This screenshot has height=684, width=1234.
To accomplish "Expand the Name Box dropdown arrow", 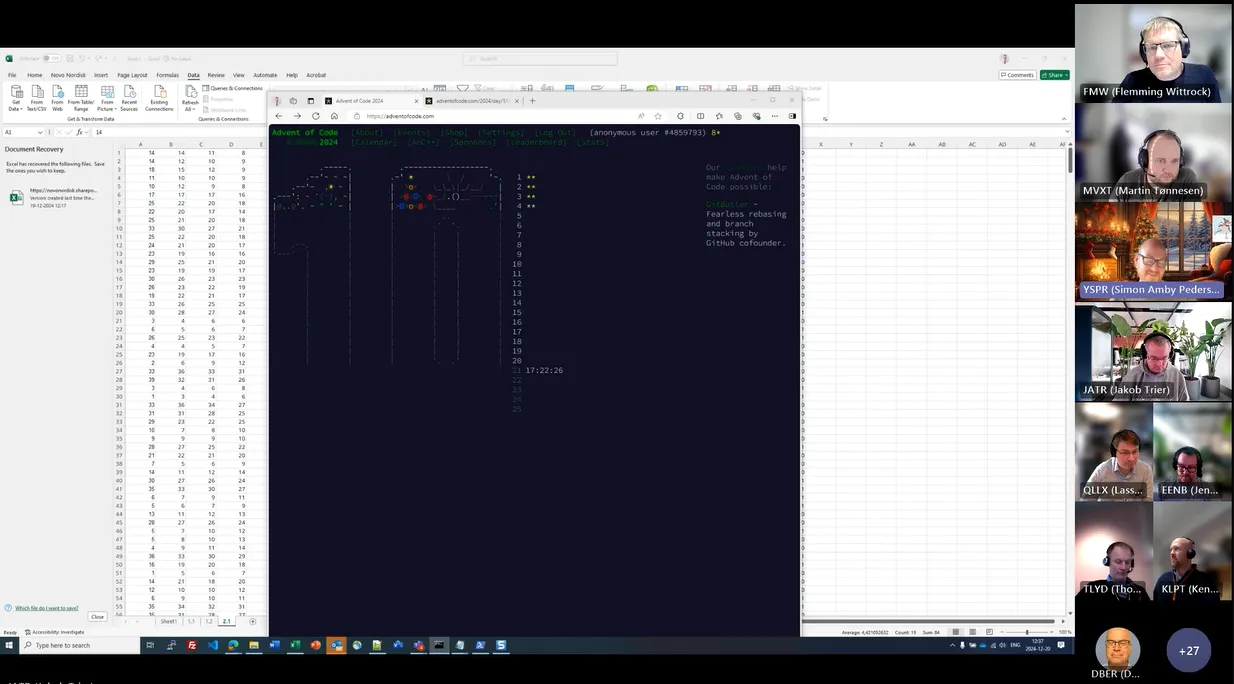I will 41,132.
